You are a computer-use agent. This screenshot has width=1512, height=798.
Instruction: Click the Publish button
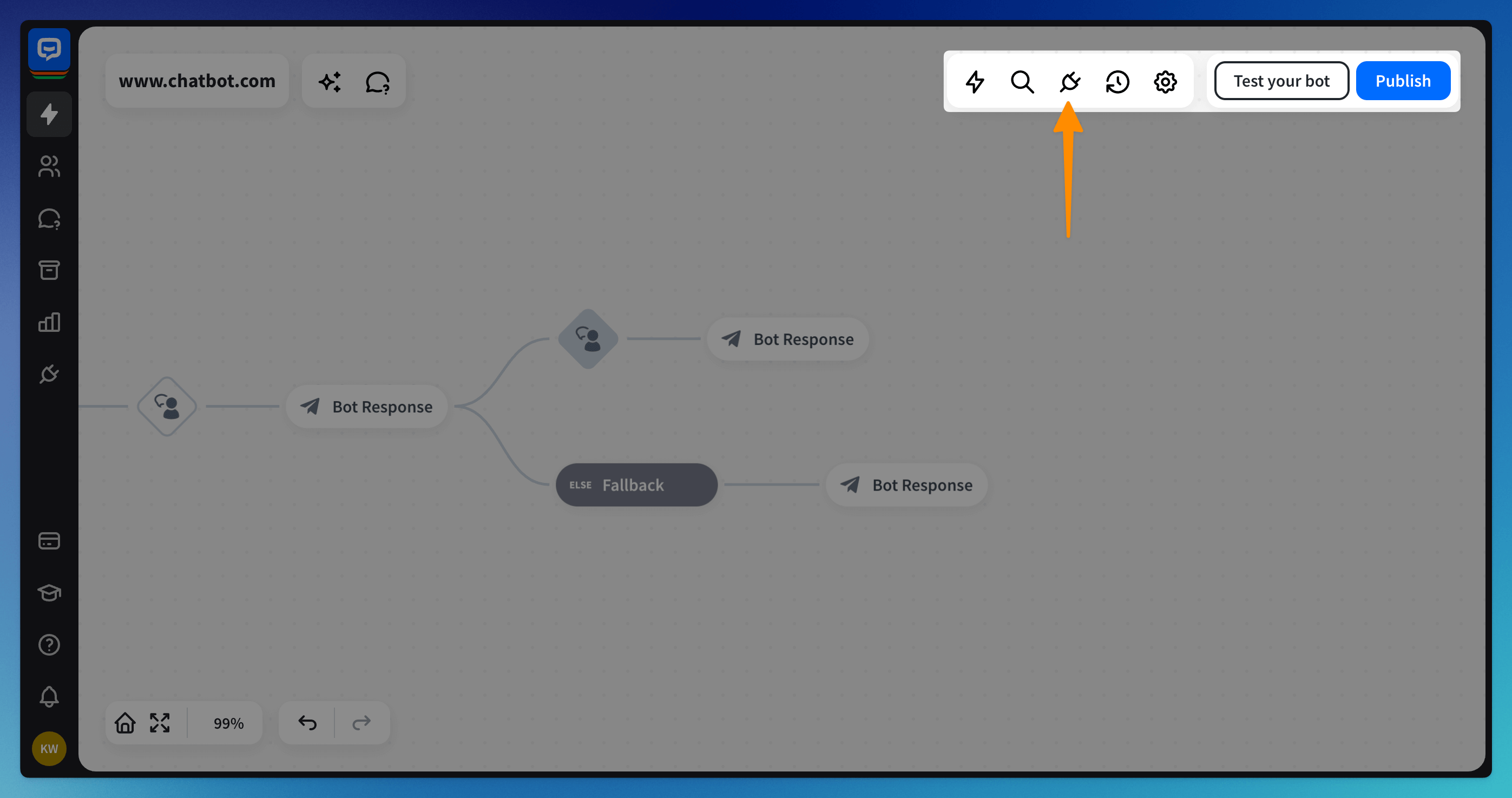click(1403, 81)
